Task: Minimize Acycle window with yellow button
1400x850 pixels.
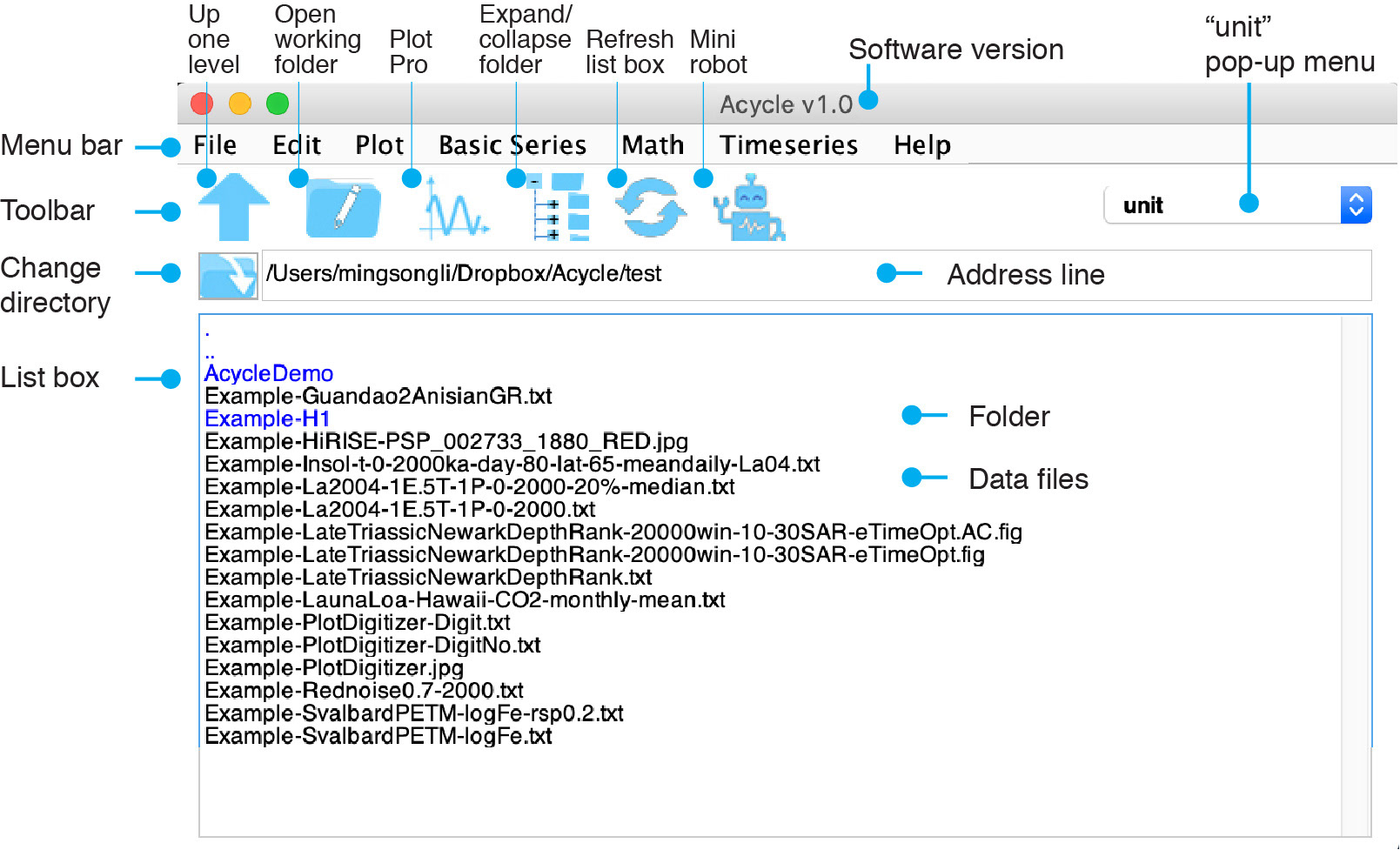Action: (x=240, y=104)
